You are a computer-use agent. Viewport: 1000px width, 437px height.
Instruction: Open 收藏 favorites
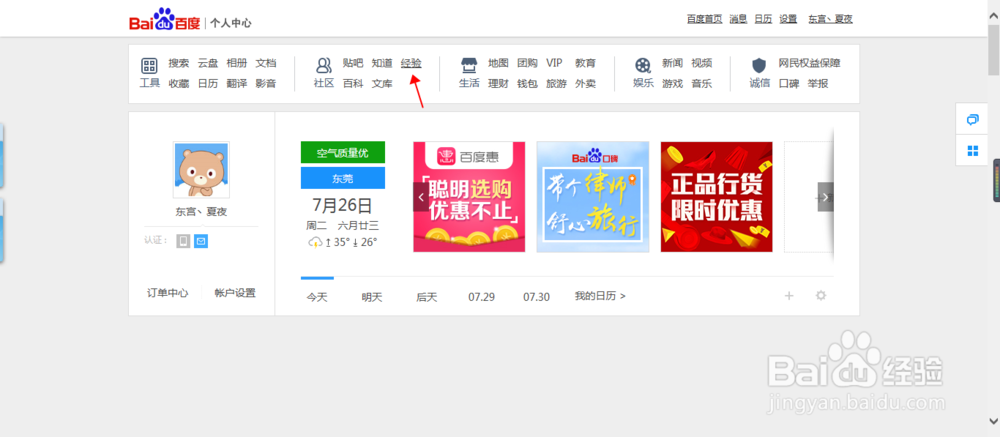(x=179, y=84)
